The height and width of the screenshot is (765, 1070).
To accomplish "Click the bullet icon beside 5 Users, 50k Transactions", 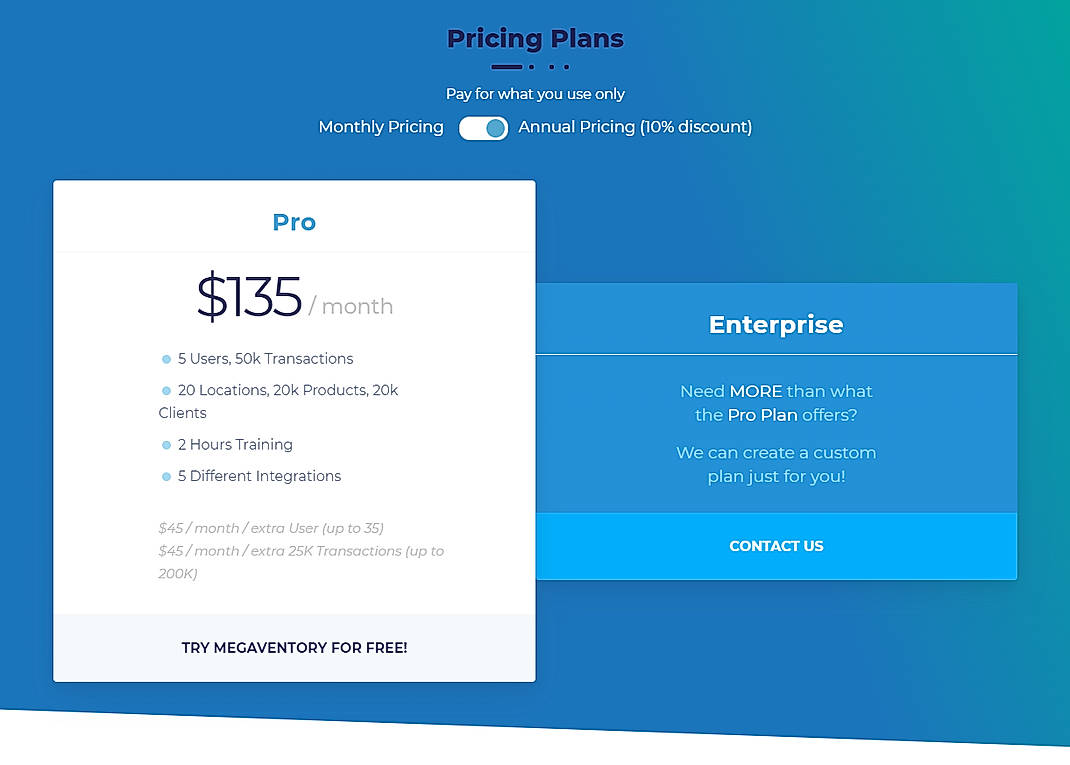I will click(165, 358).
